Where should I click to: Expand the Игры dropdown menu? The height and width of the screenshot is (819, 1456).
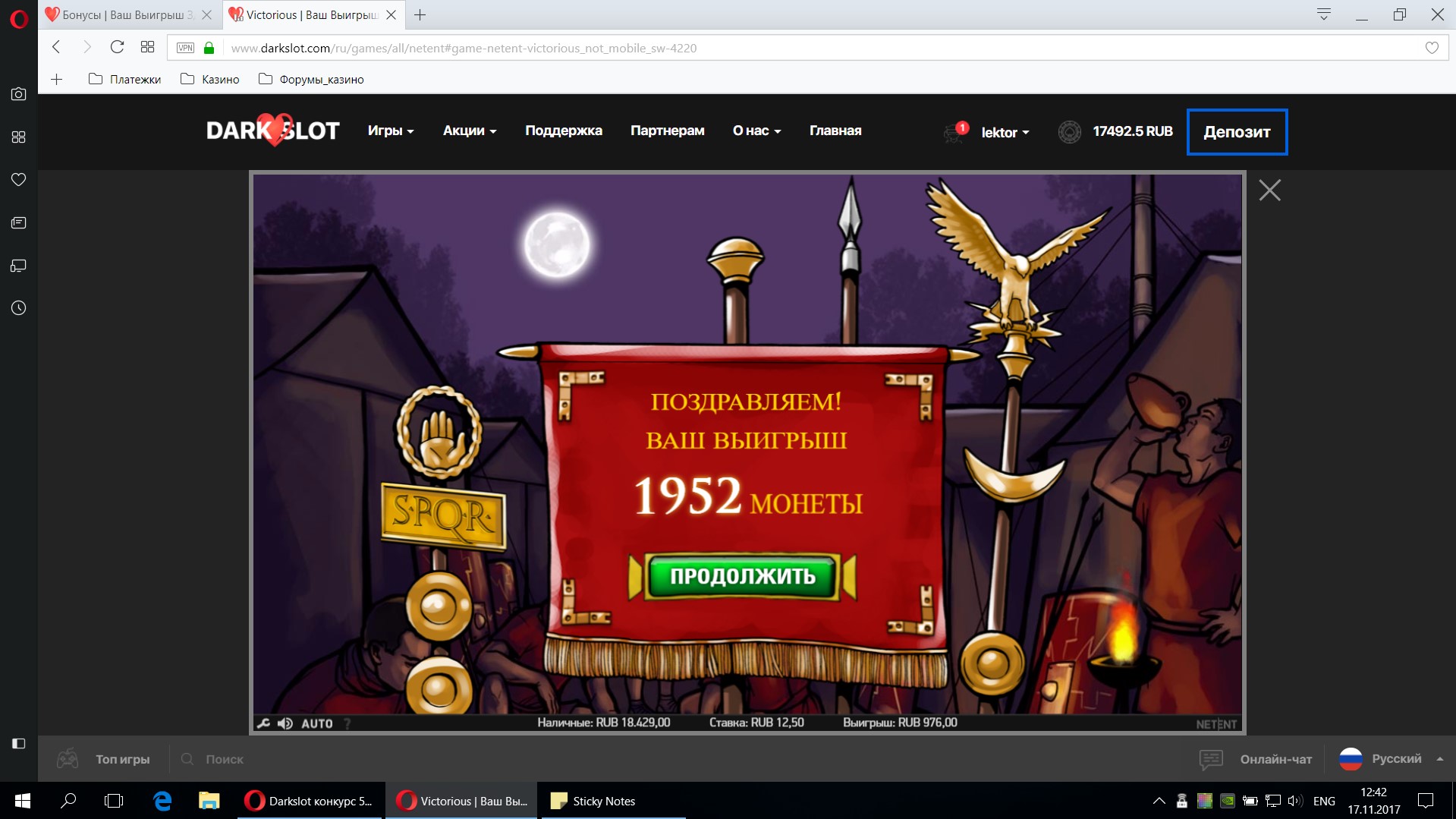pos(391,131)
